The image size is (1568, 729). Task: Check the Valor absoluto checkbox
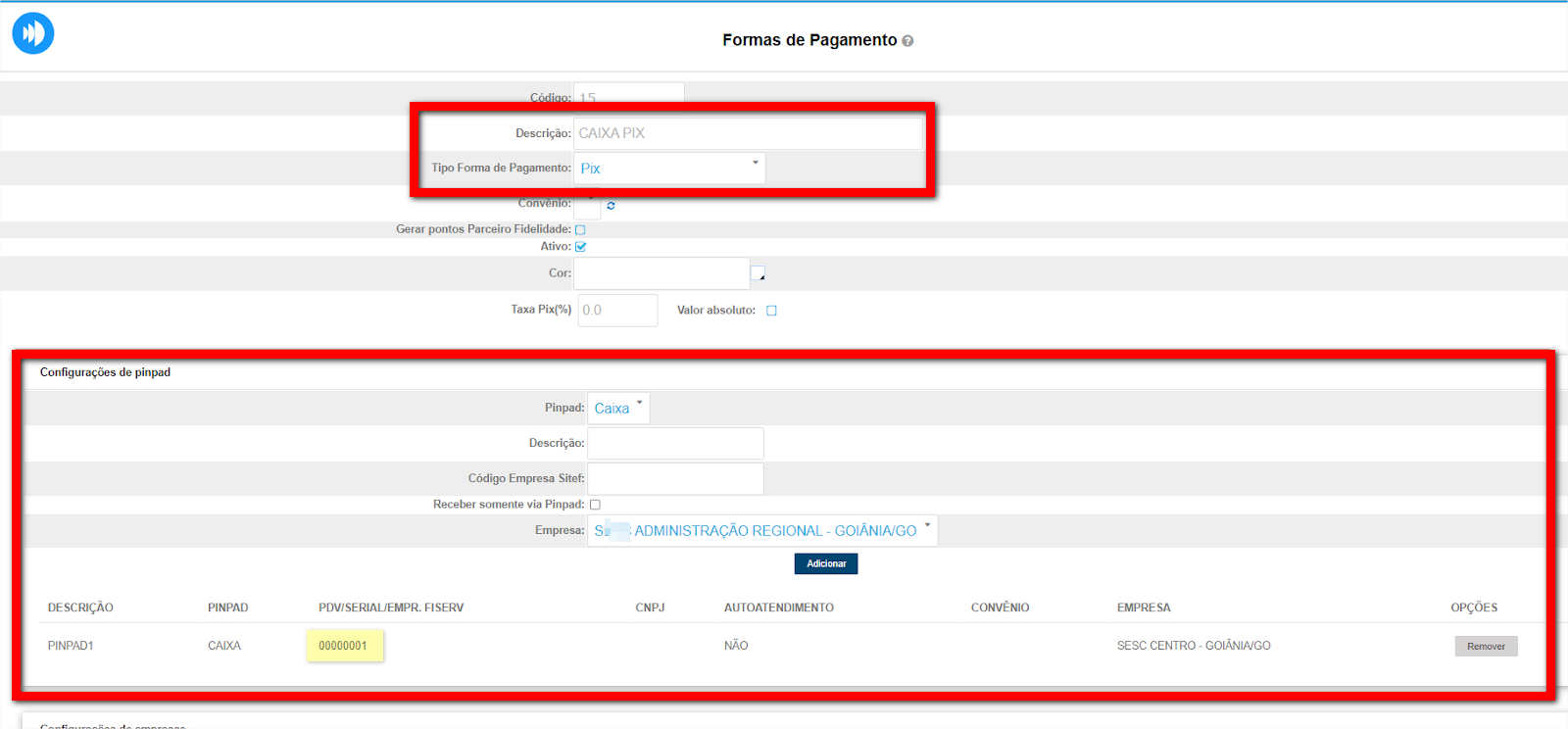pyautogui.click(x=771, y=311)
